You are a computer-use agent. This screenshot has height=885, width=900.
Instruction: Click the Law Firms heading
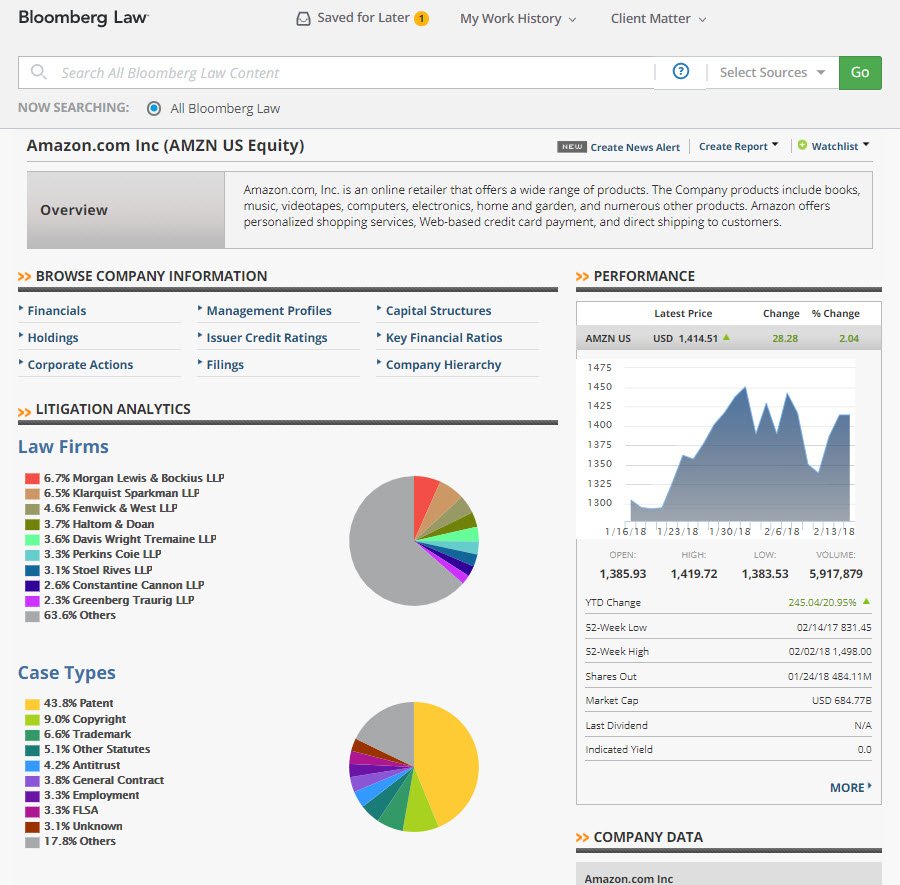pyautogui.click(x=63, y=447)
